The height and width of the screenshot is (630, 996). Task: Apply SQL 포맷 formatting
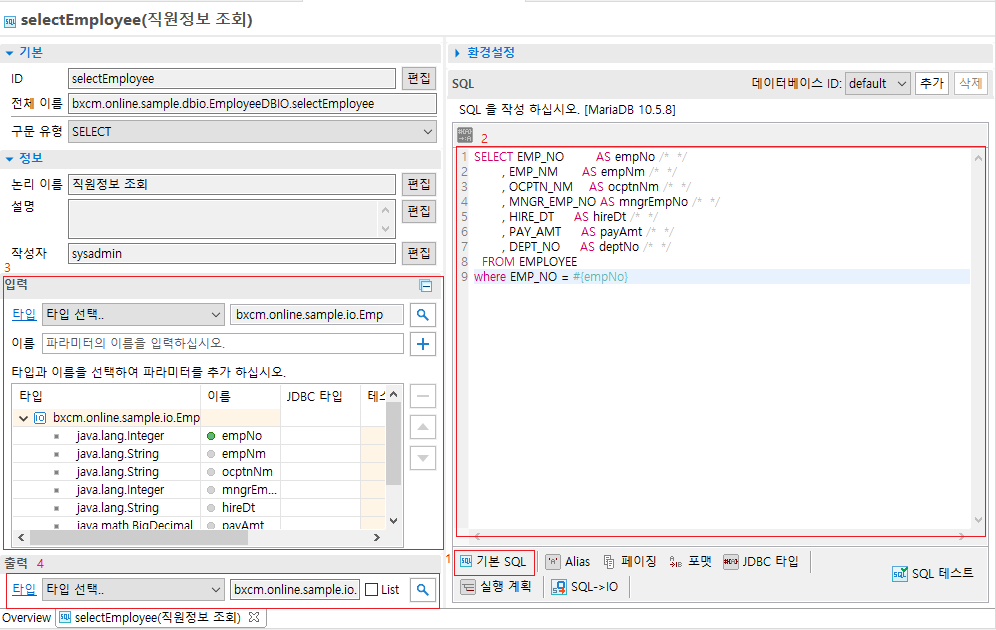pyautogui.click(x=690, y=562)
